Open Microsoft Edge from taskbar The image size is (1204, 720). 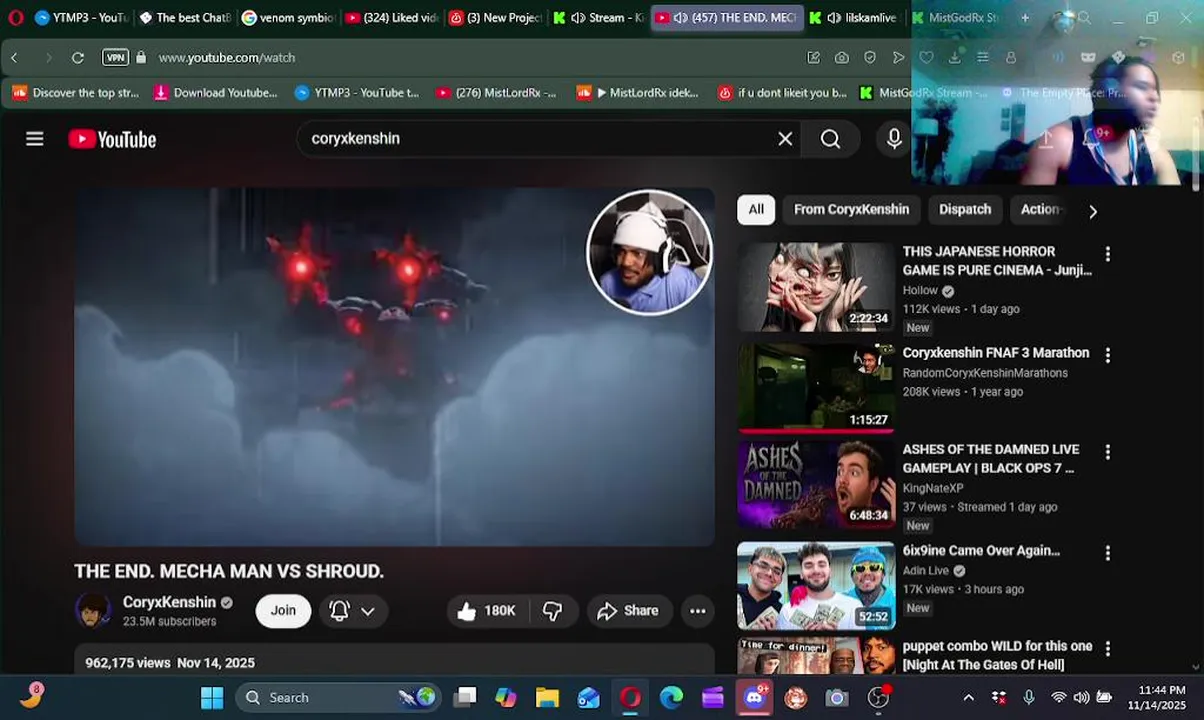(x=671, y=698)
